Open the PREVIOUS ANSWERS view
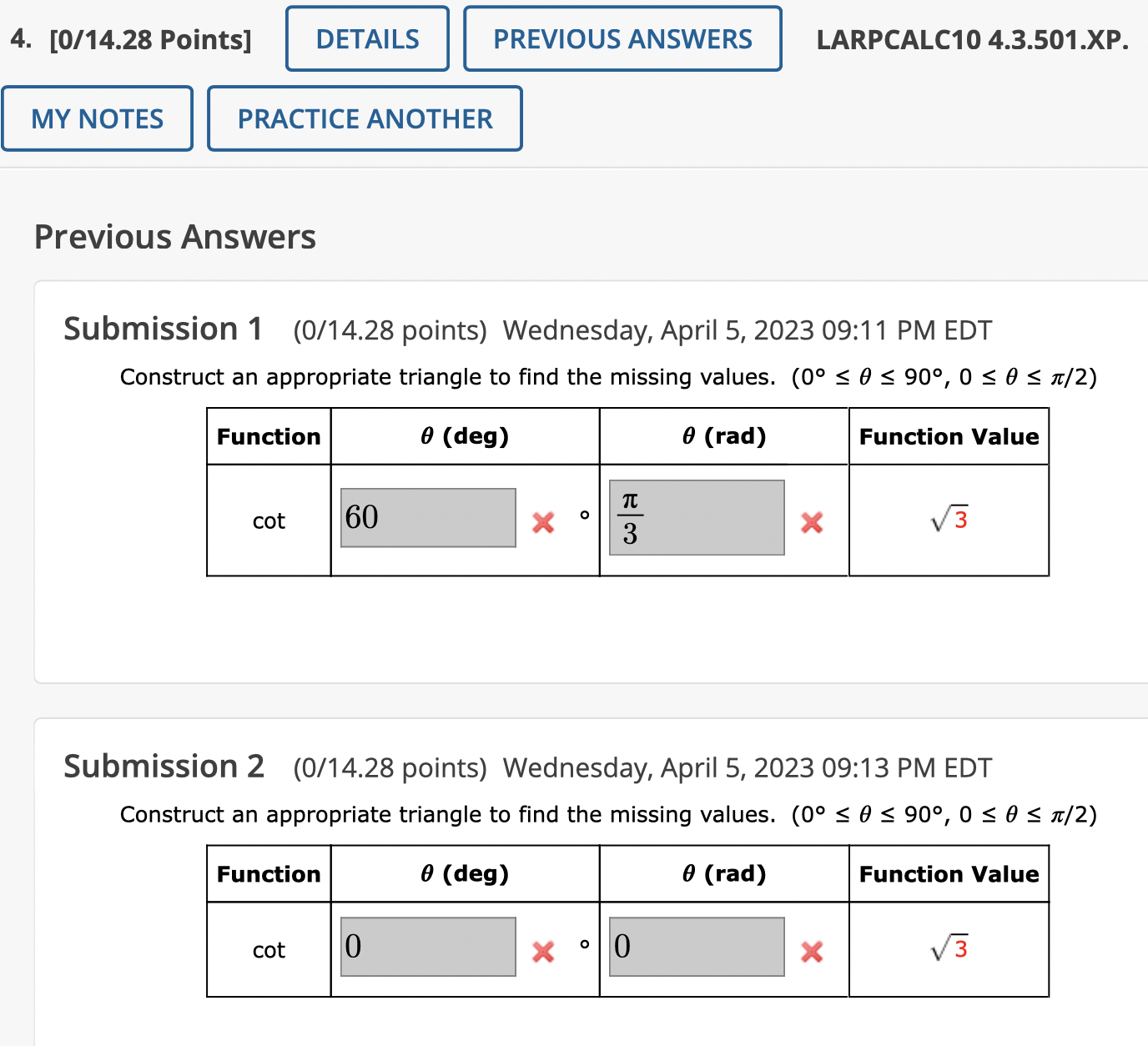The width and height of the screenshot is (1148, 1046). coord(622,38)
